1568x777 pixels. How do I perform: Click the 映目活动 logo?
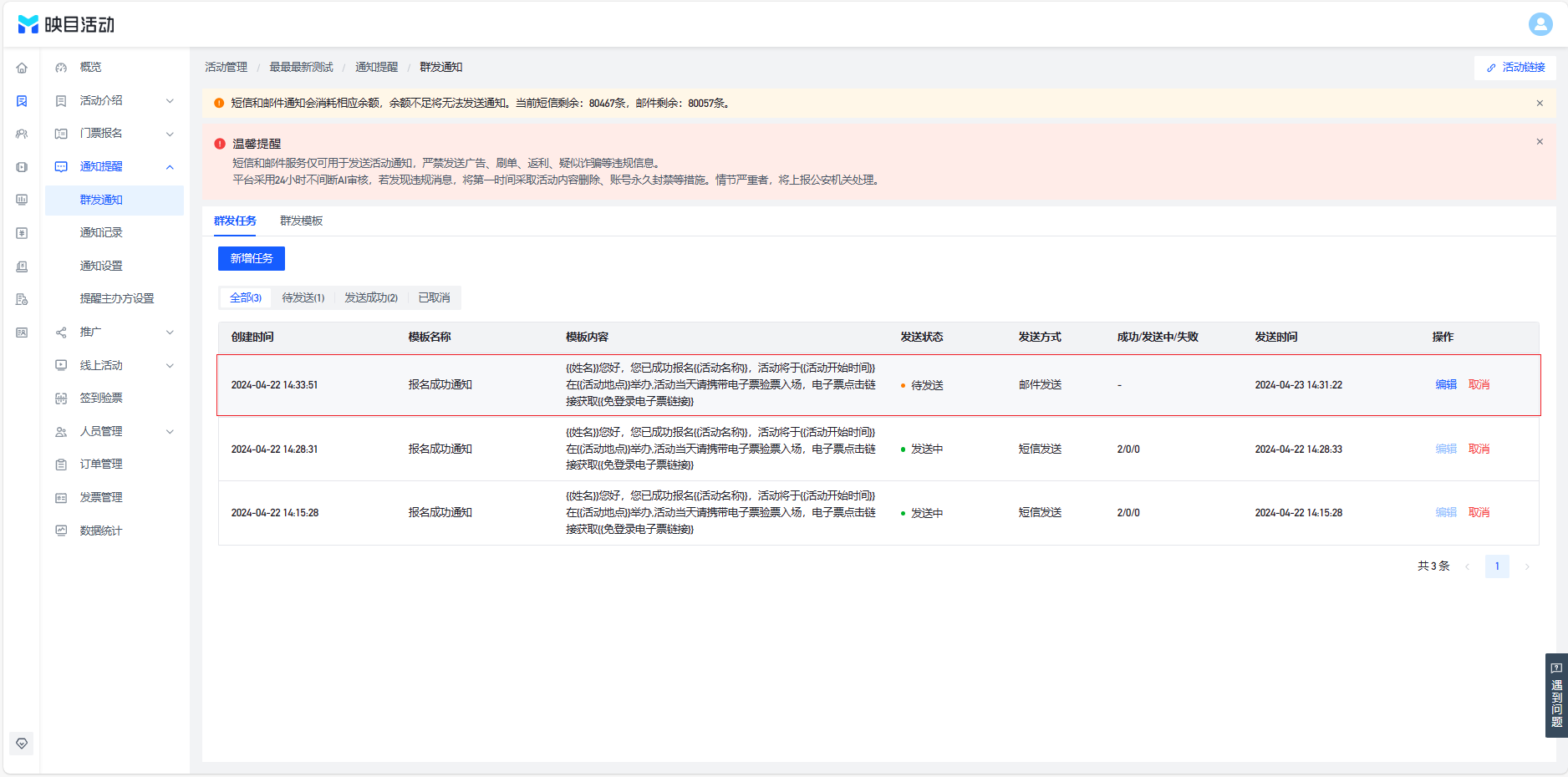[x=66, y=24]
